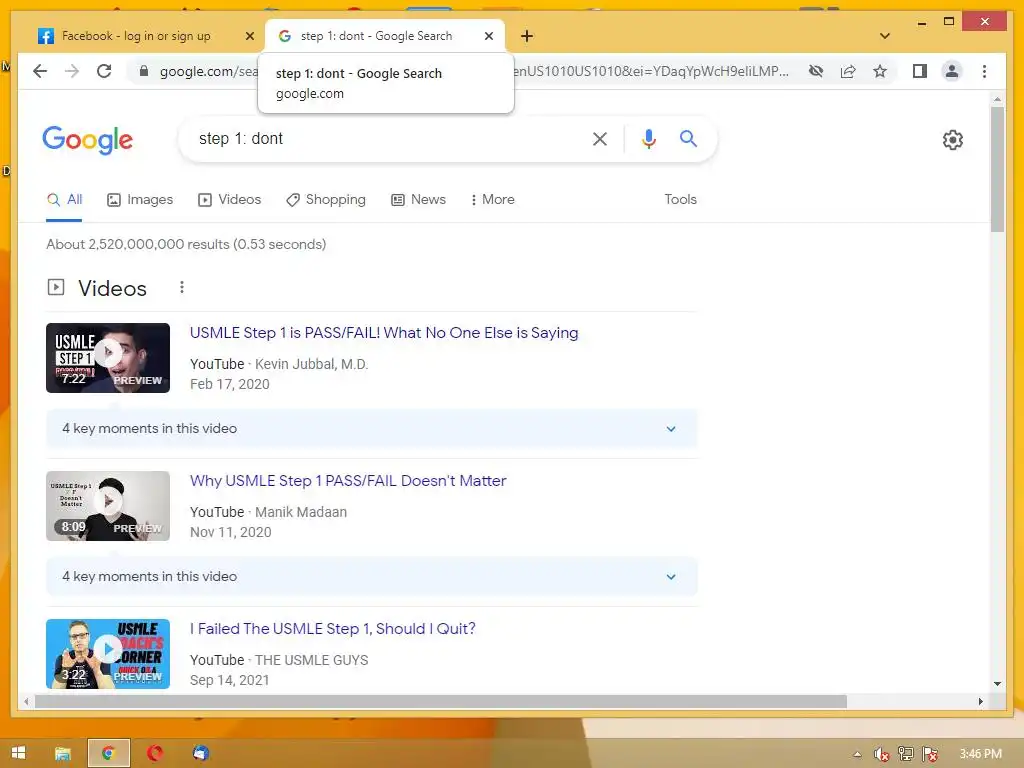Open Action Center flag icon

tap(929, 754)
